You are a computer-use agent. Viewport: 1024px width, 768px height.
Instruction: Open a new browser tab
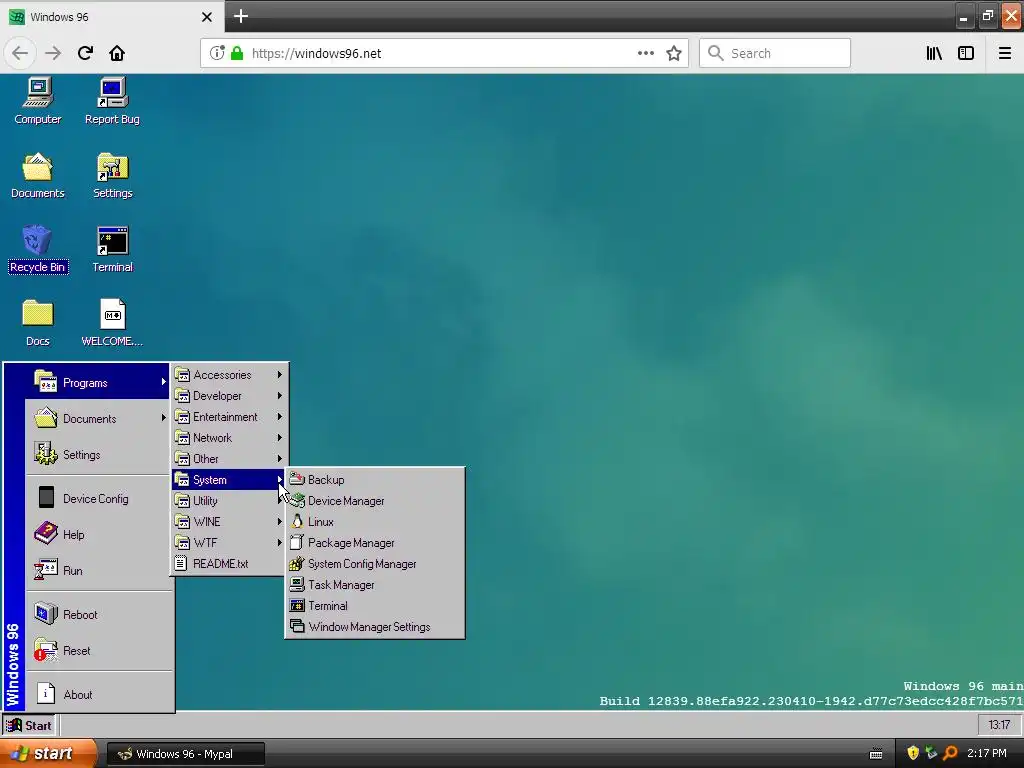coord(241,16)
